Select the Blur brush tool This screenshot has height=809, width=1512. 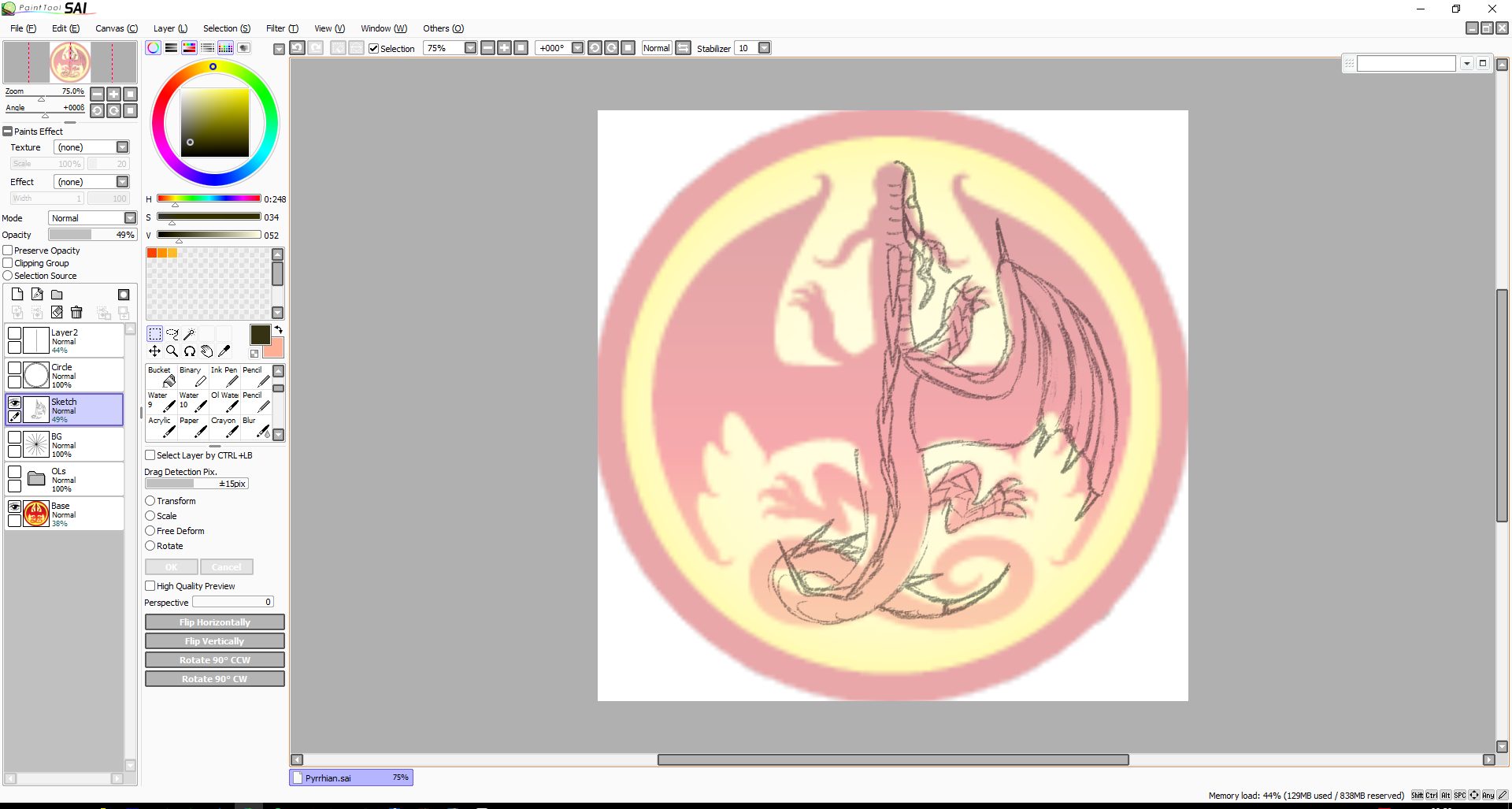click(256, 427)
